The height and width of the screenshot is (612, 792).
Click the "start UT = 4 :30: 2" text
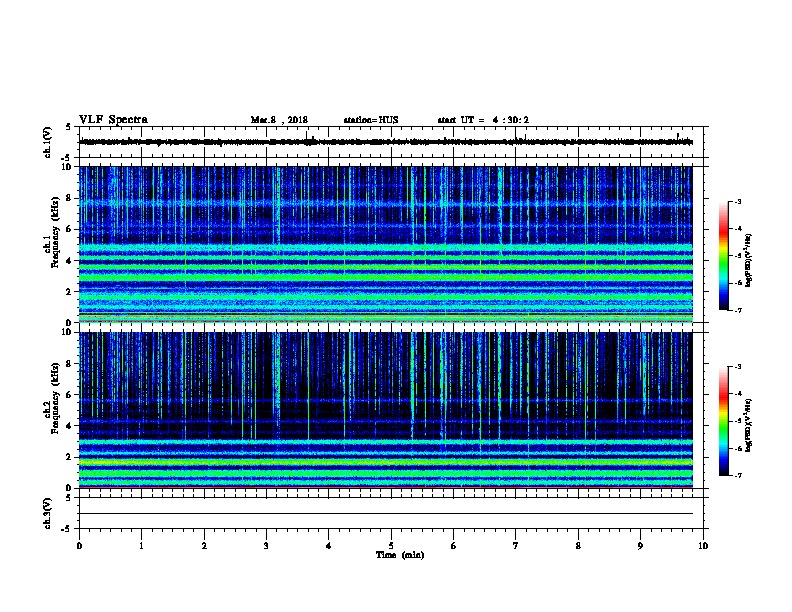point(483,120)
